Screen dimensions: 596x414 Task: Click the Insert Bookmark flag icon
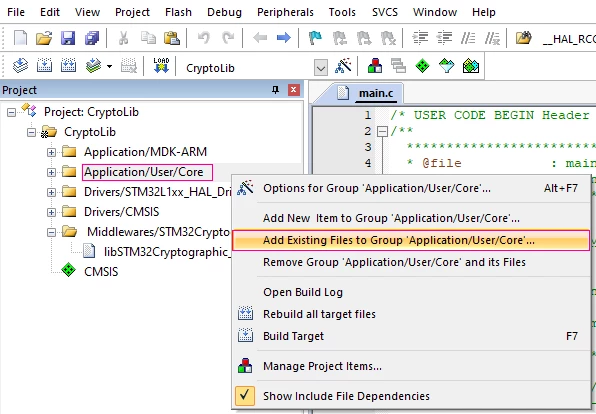click(315, 38)
